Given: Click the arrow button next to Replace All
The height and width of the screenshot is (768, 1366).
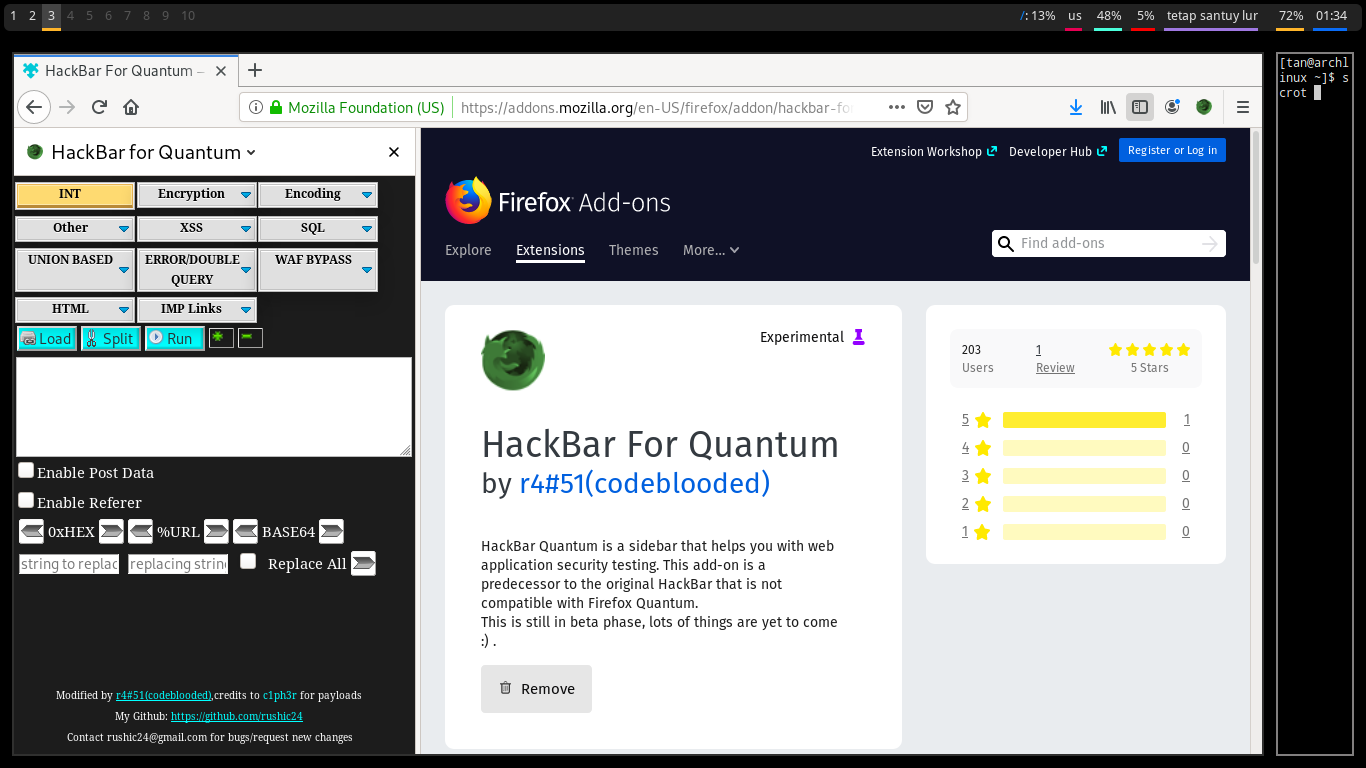Looking at the screenshot, I should [363, 563].
